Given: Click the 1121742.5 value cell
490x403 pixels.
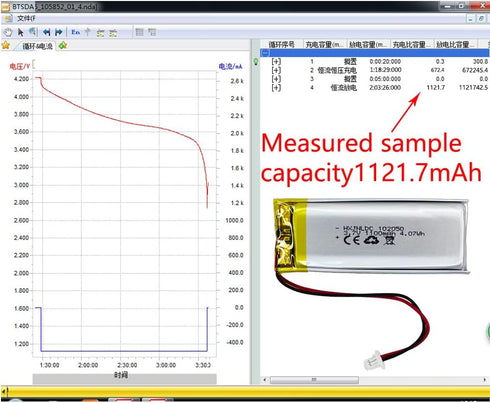Looking at the screenshot, I should (x=473, y=87).
